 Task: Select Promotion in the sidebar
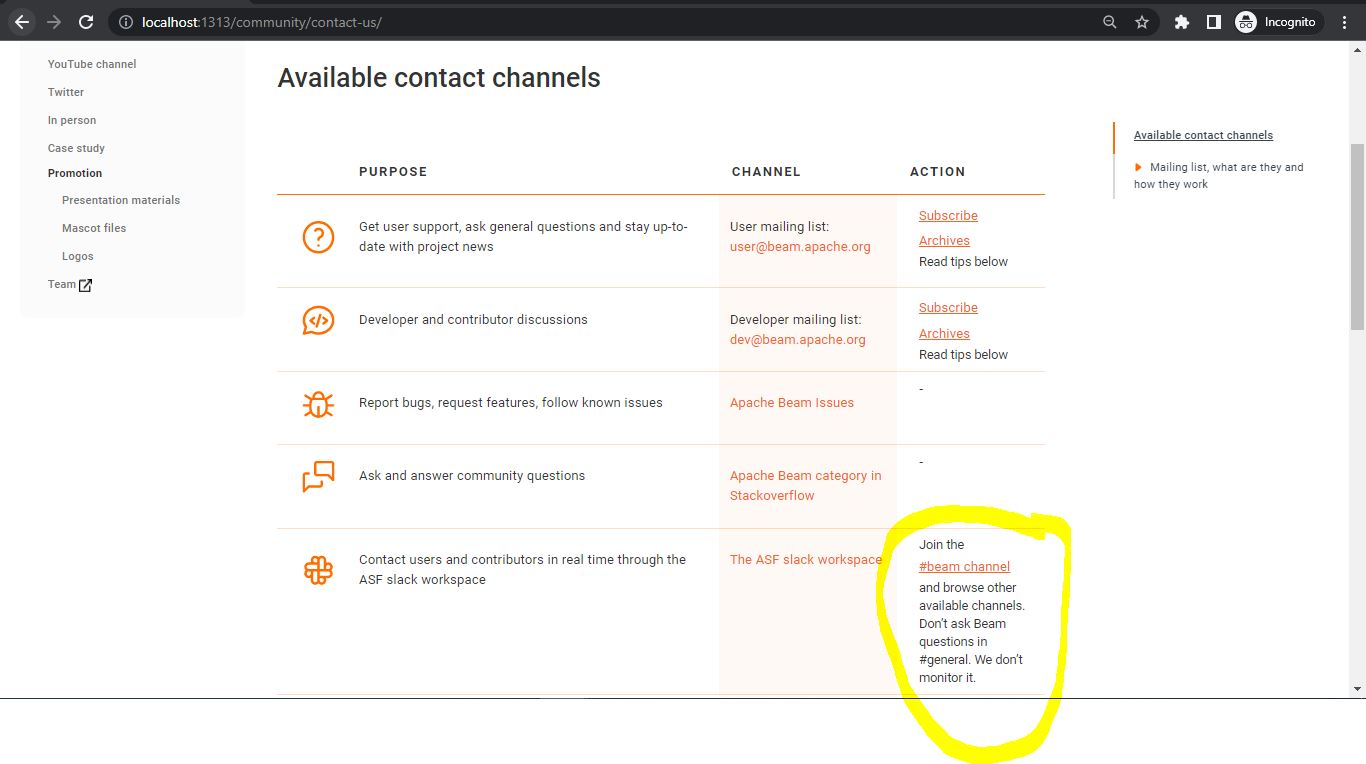(x=75, y=173)
